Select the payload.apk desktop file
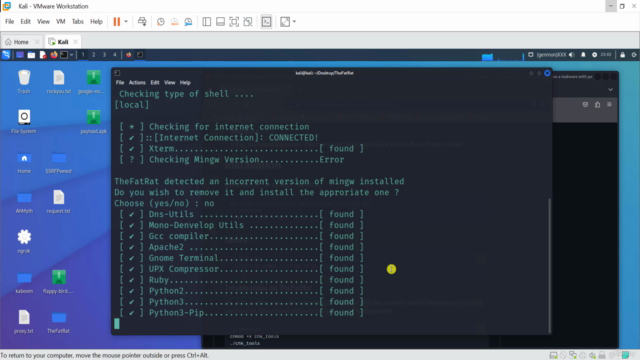The width and height of the screenshot is (640, 360). pyautogui.click(x=93, y=122)
